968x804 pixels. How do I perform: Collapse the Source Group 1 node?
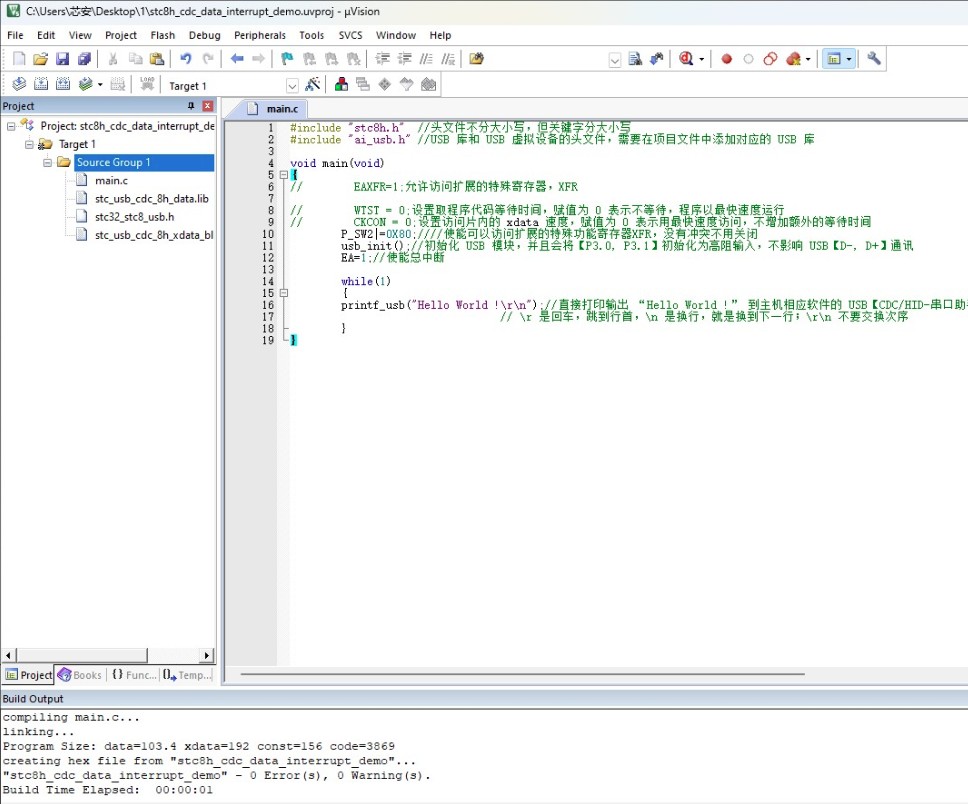pos(48,162)
